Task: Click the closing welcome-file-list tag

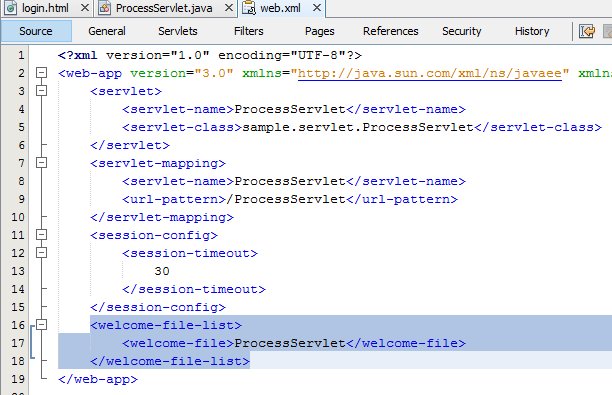Action: [170, 361]
